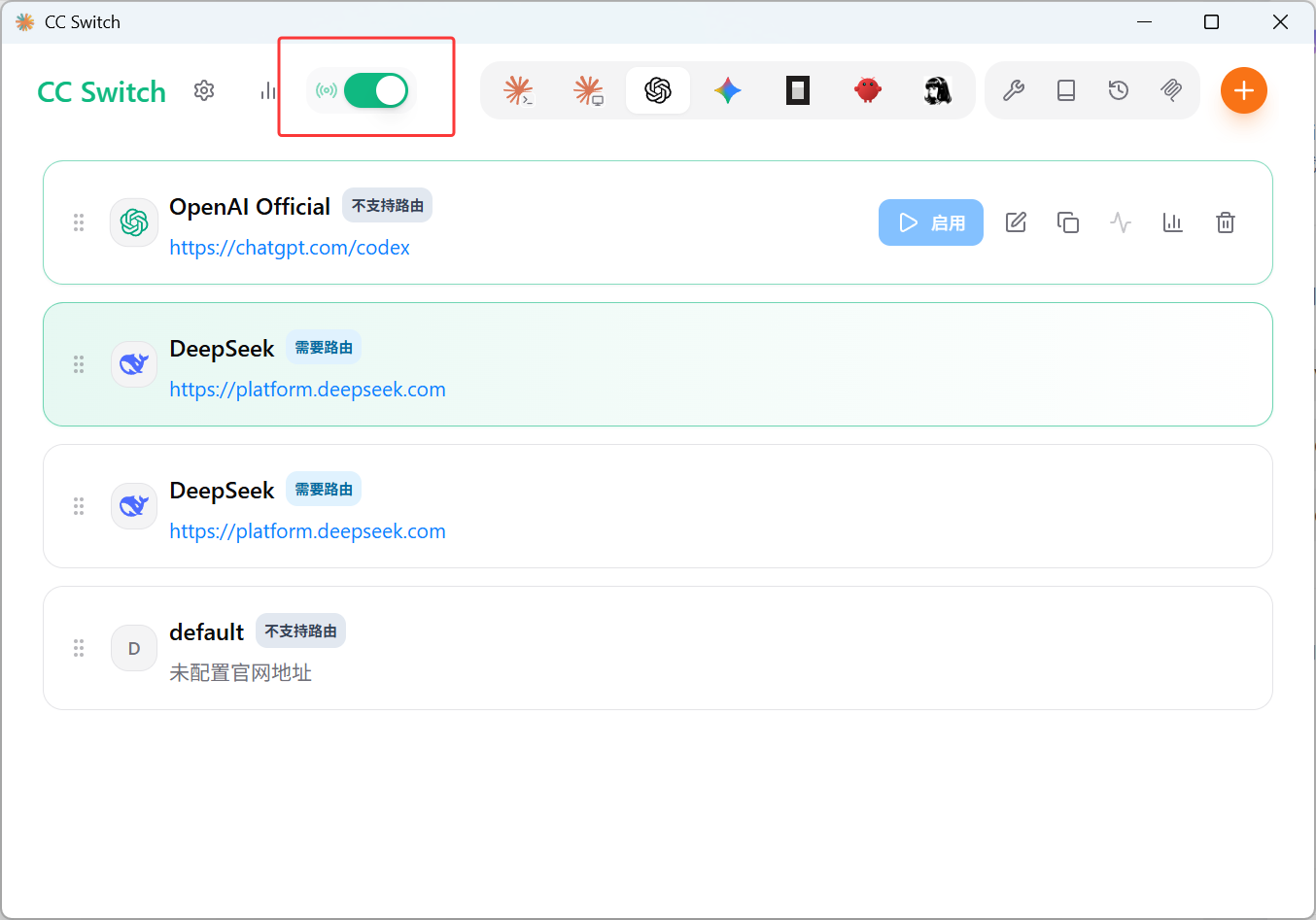The image size is (1316, 920).
Task: Grab the drag handle of the default provider
Action: pos(79,648)
